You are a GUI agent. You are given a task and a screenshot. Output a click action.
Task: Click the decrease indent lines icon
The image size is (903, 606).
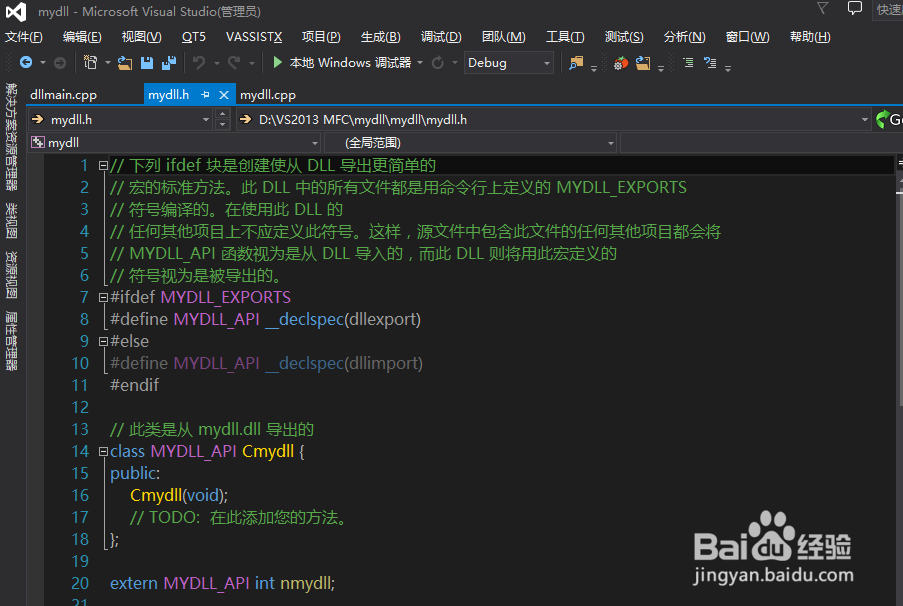pyautogui.click(x=688, y=62)
